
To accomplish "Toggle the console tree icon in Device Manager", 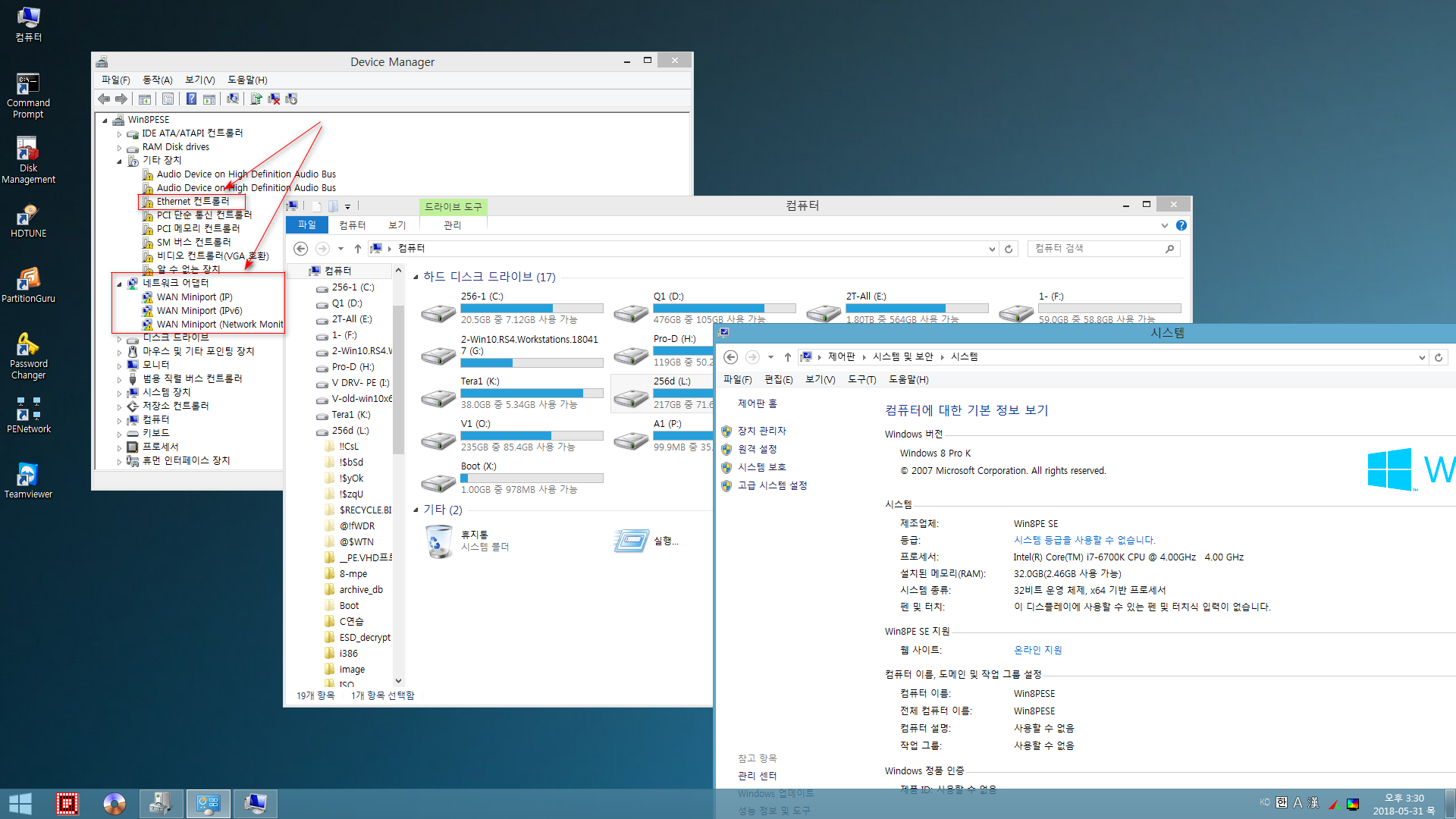I will tap(145, 99).
